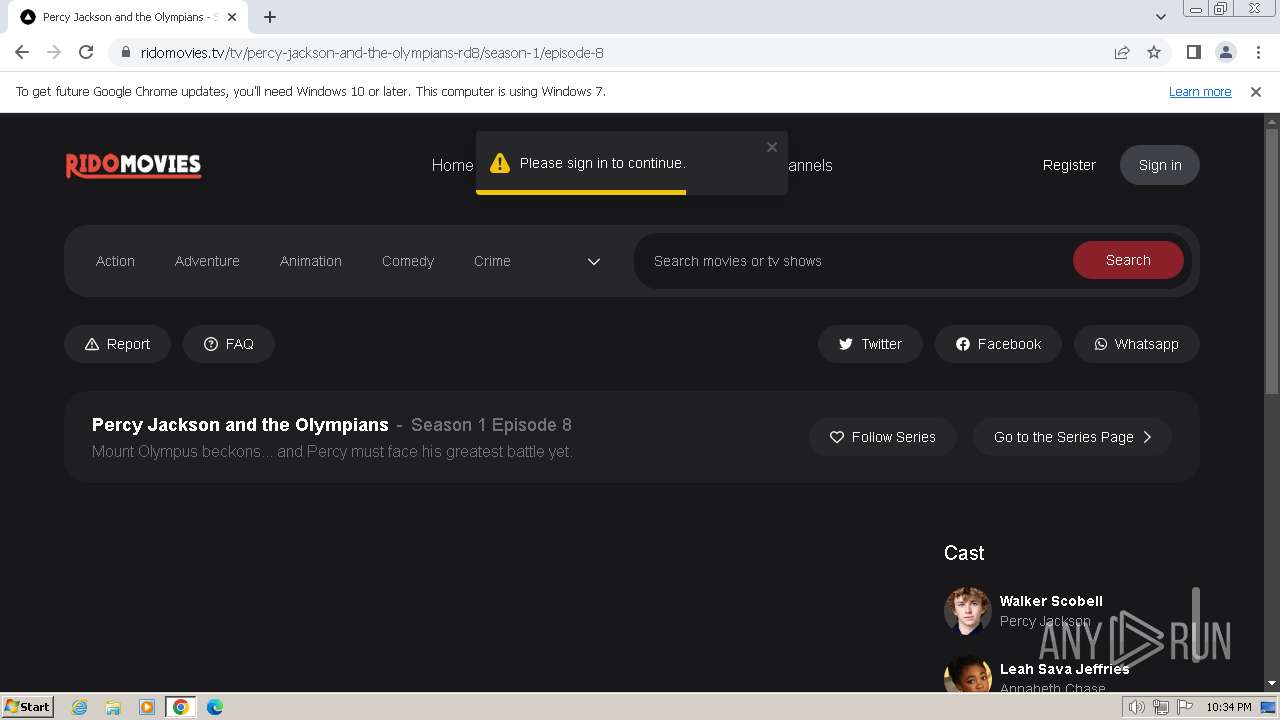Open Windows Media Player from taskbar
This screenshot has width=1280, height=720.
(x=147, y=707)
